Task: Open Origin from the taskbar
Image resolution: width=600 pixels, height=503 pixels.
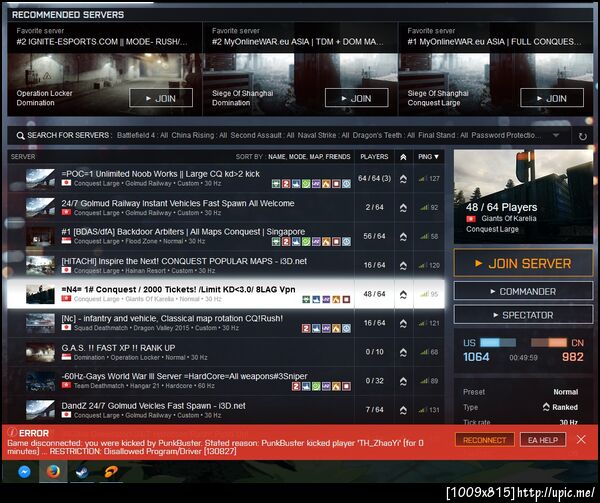Action: 111,472
